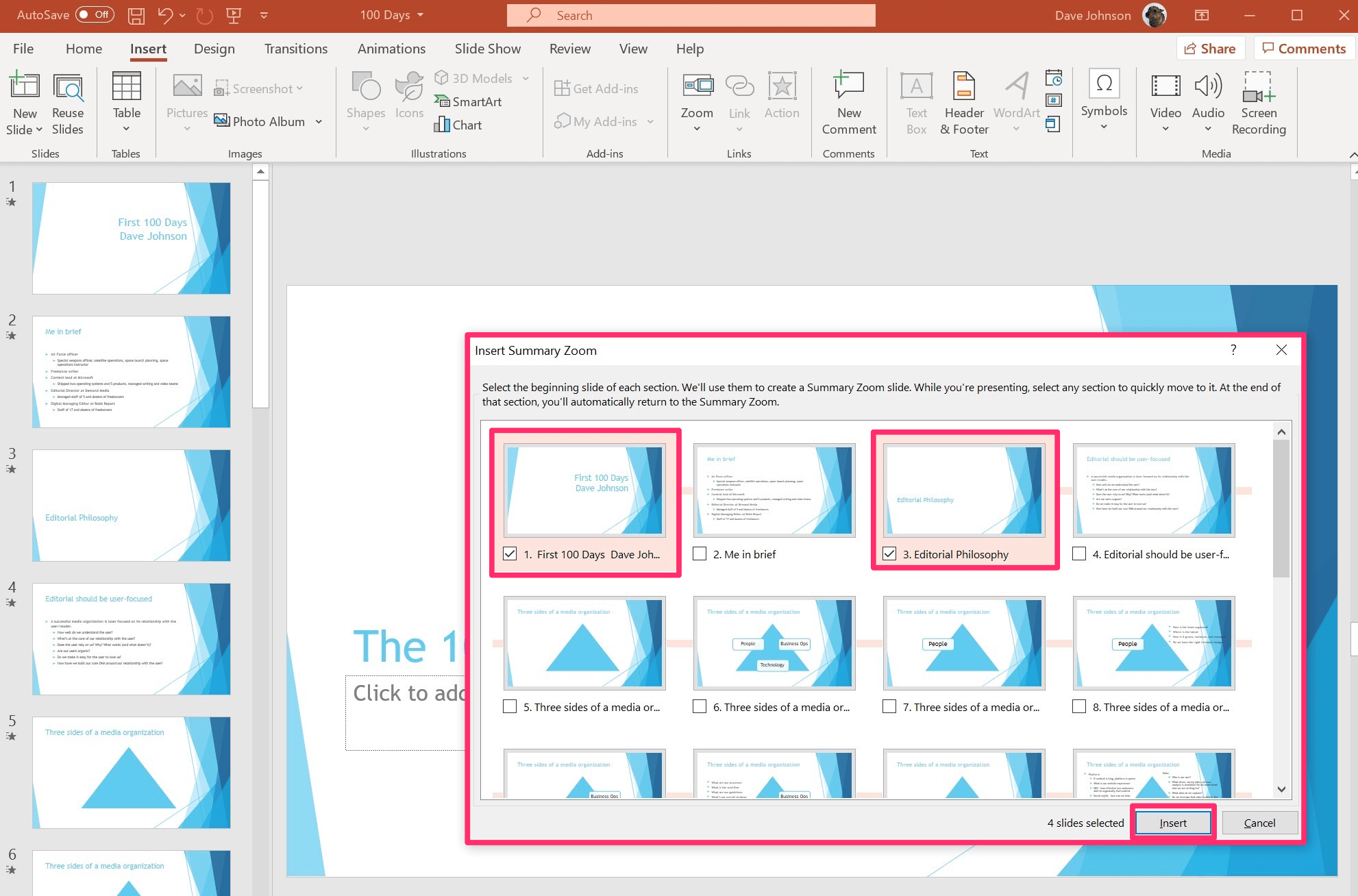The width and height of the screenshot is (1358, 896).
Task: Insert a SmartArt graphic
Action: pos(468,101)
